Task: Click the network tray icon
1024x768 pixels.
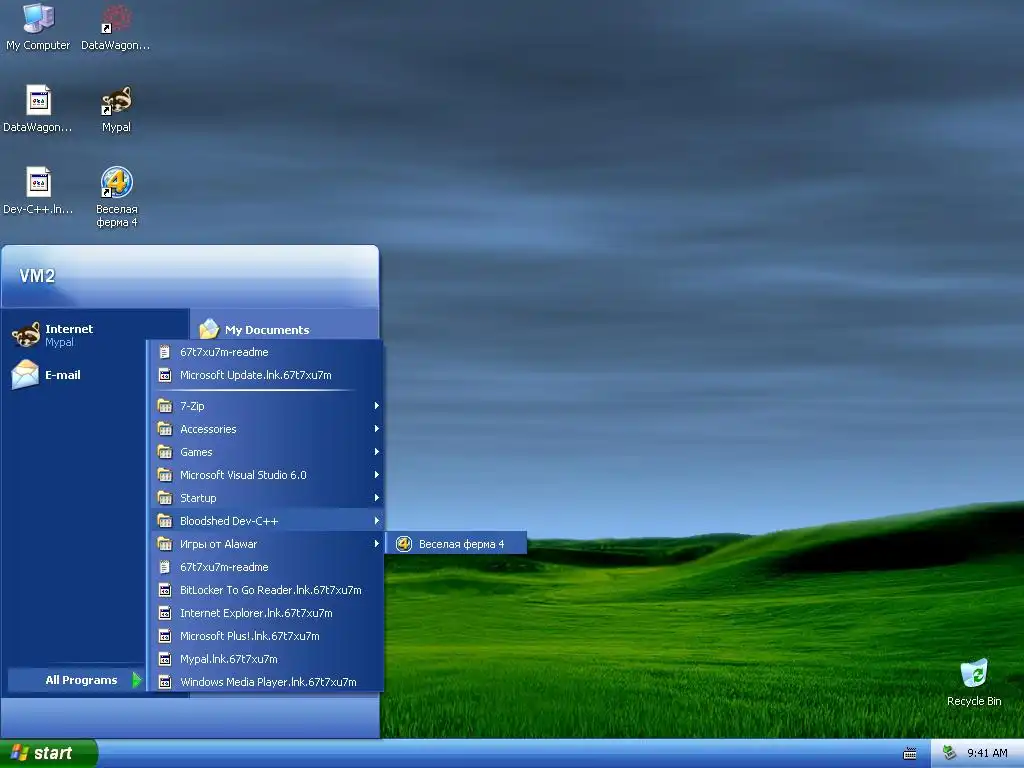Action: [950, 753]
